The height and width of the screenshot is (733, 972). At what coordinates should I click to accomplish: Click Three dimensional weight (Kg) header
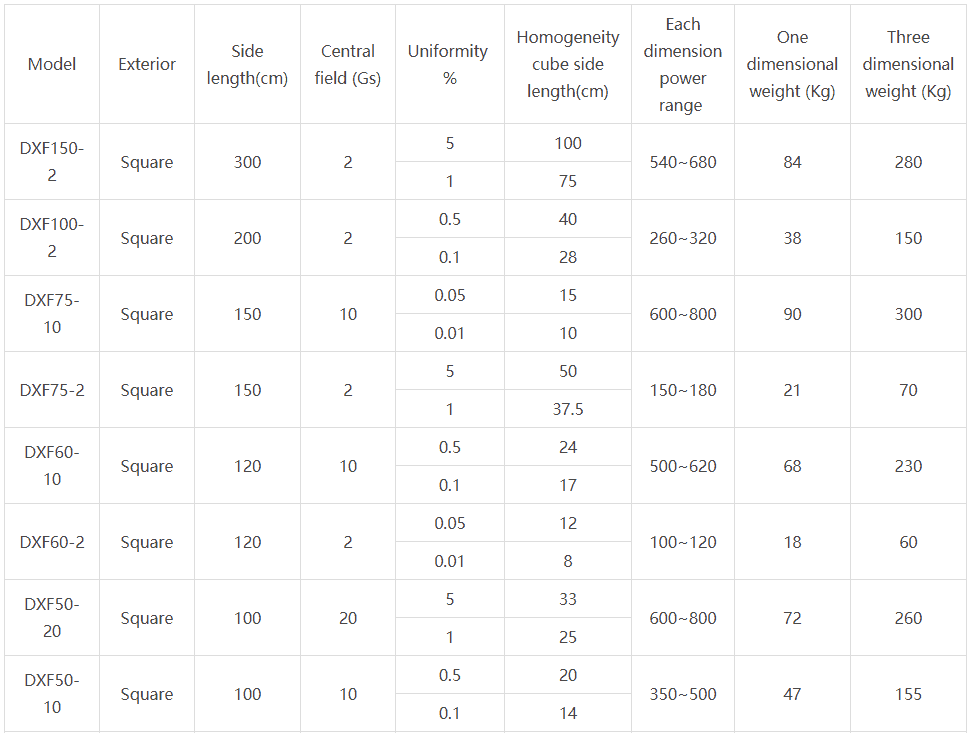point(908,64)
